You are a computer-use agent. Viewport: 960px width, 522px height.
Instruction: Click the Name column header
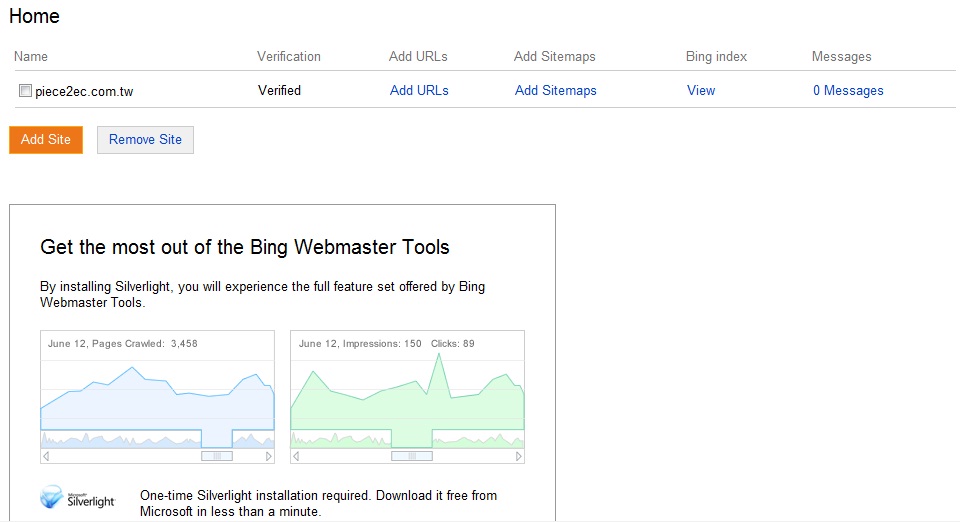[31, 56]
